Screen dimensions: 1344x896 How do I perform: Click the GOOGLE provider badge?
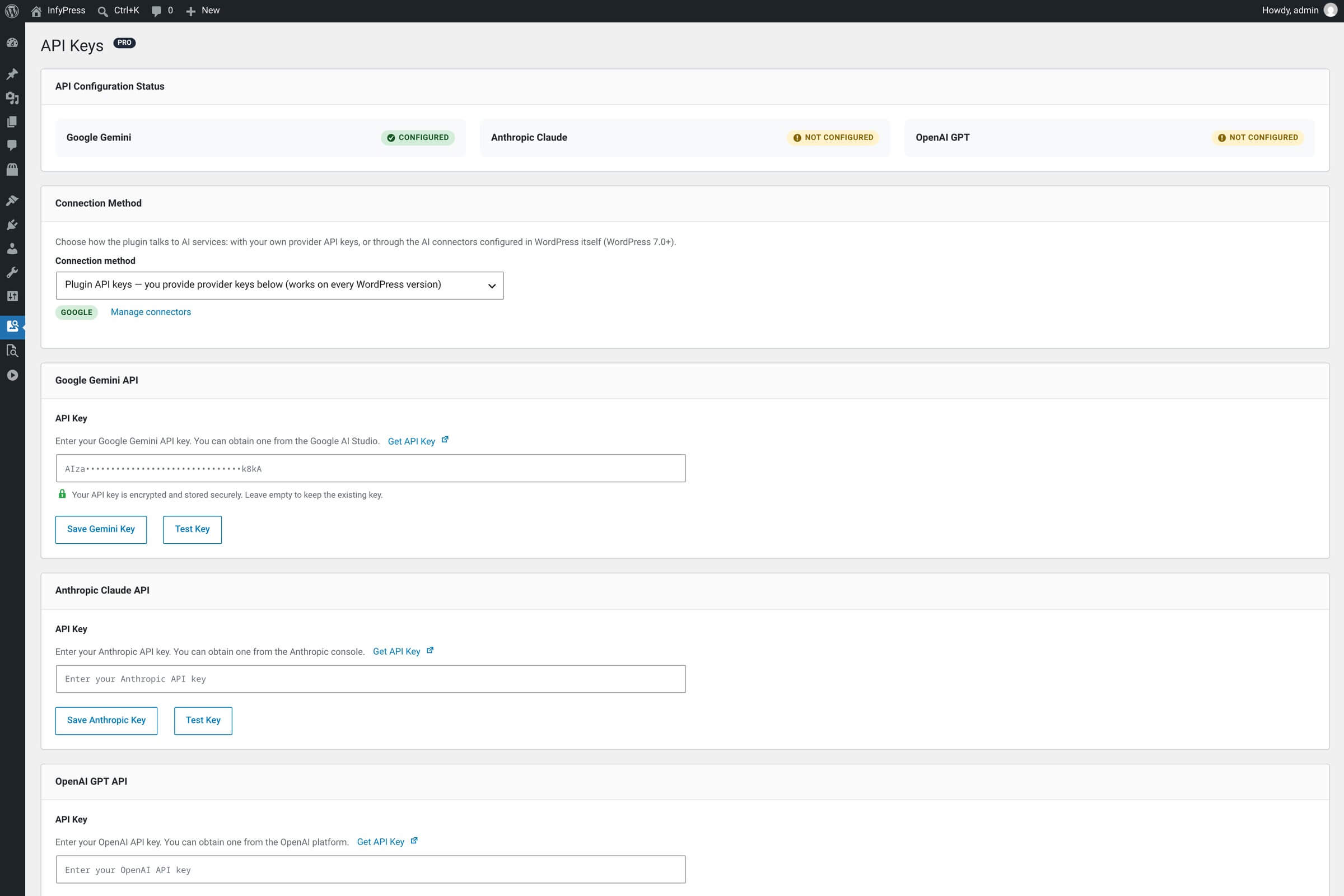(77, 312)
